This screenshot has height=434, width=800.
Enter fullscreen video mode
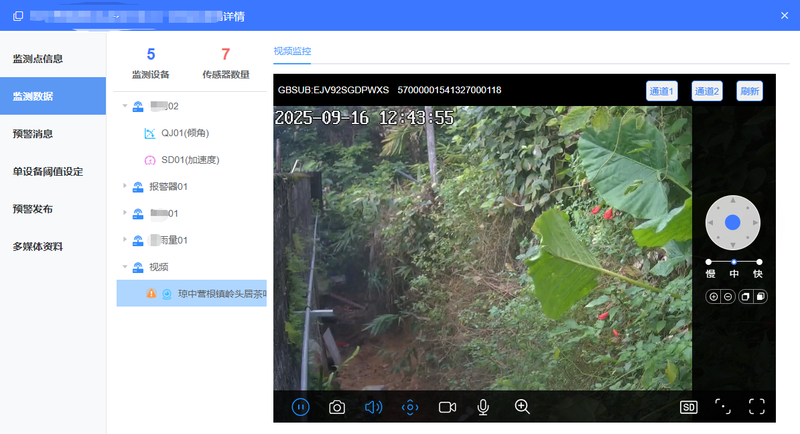pyautogui.click(x=756, y=407)
